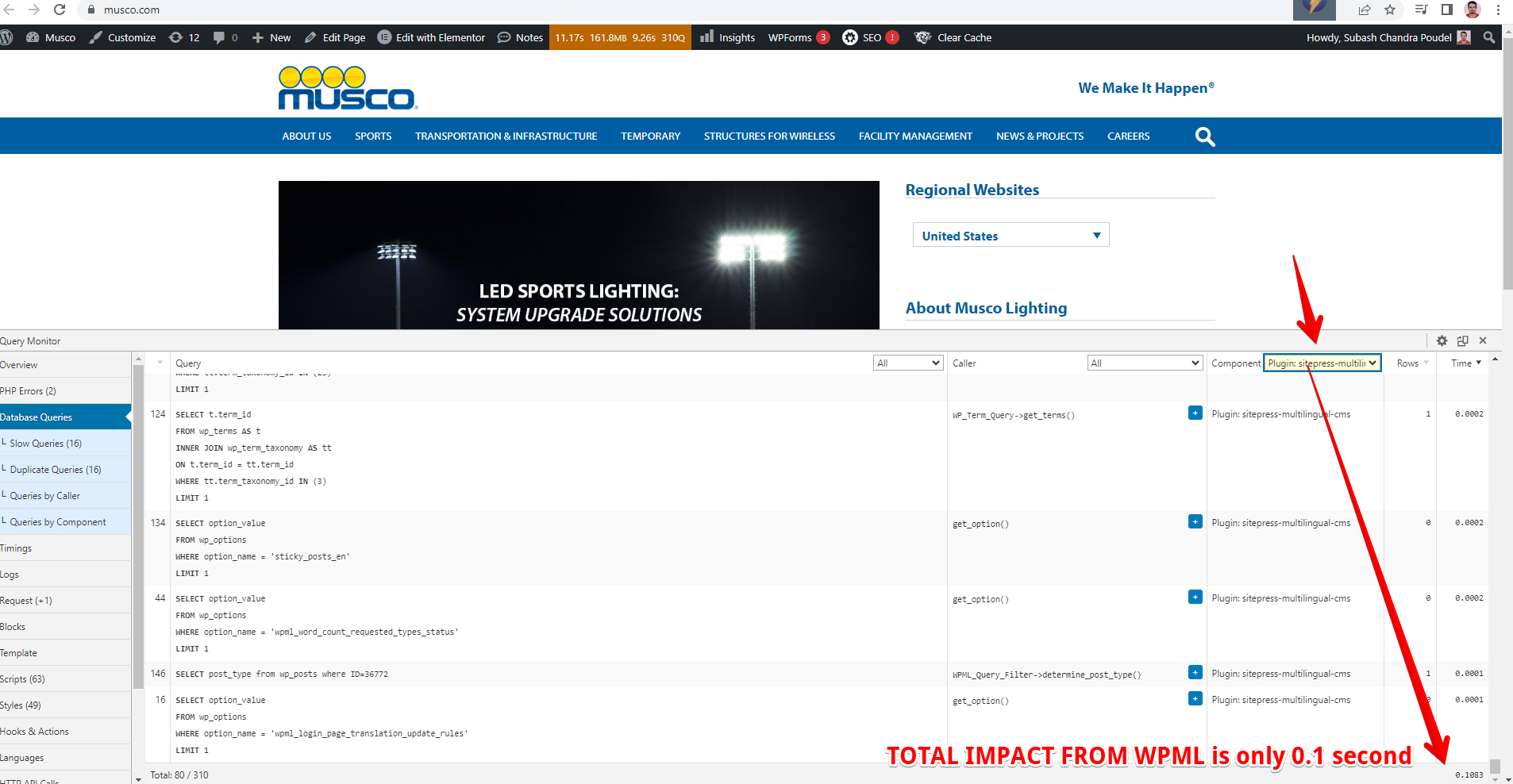This screenshot has height=784, width=1513.
Task: Open WPForms notifications menu
Action: (799, 37)
